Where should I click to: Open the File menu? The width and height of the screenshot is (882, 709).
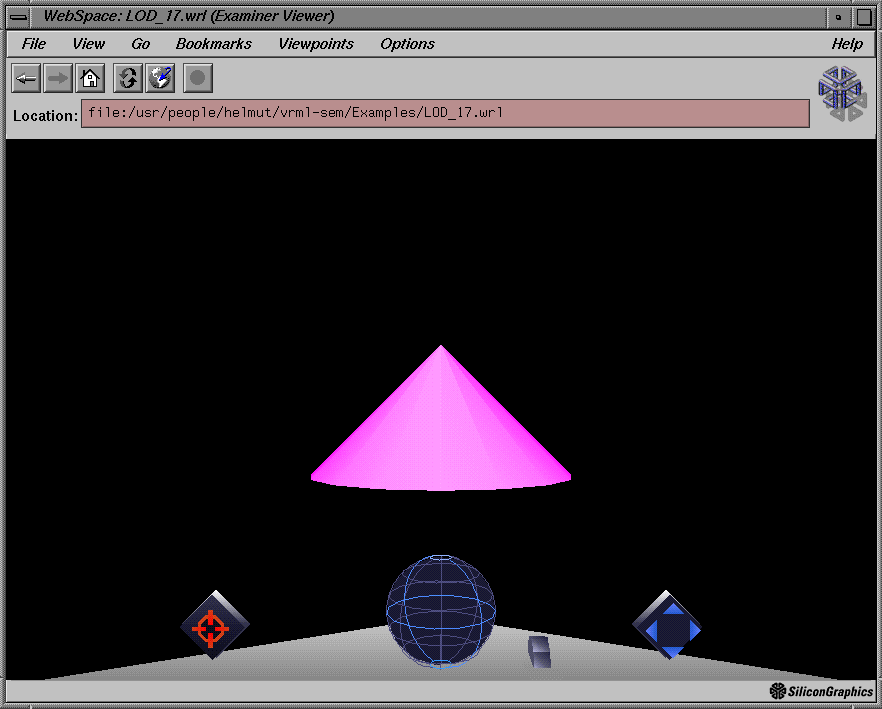coord(34,44)
